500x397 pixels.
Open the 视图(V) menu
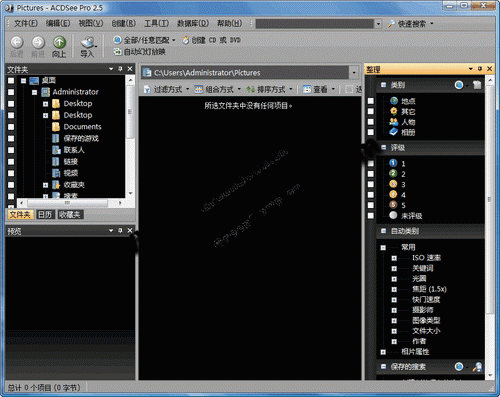[x=91, y=23]
